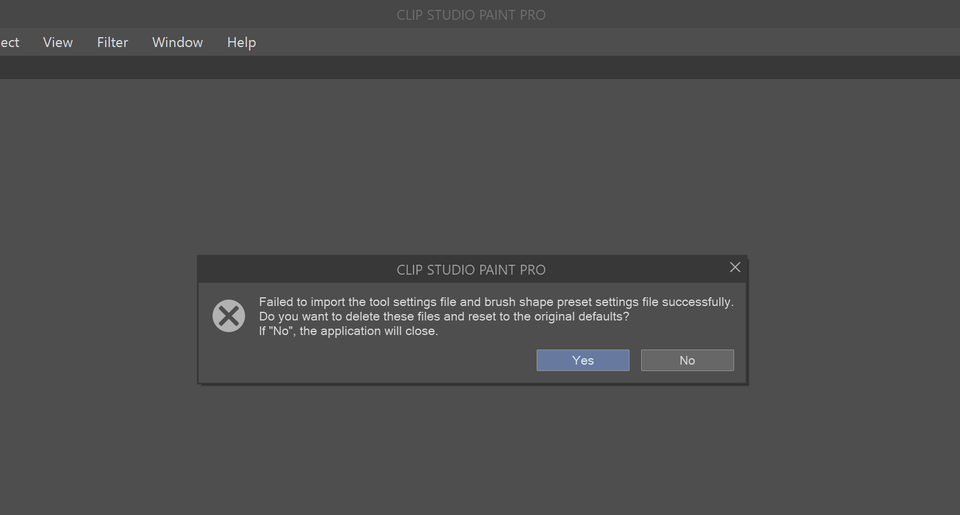The height and width of the screenshot is (515, 960).
Task: Open the Filter menu
Action: (x=112, y=42)
